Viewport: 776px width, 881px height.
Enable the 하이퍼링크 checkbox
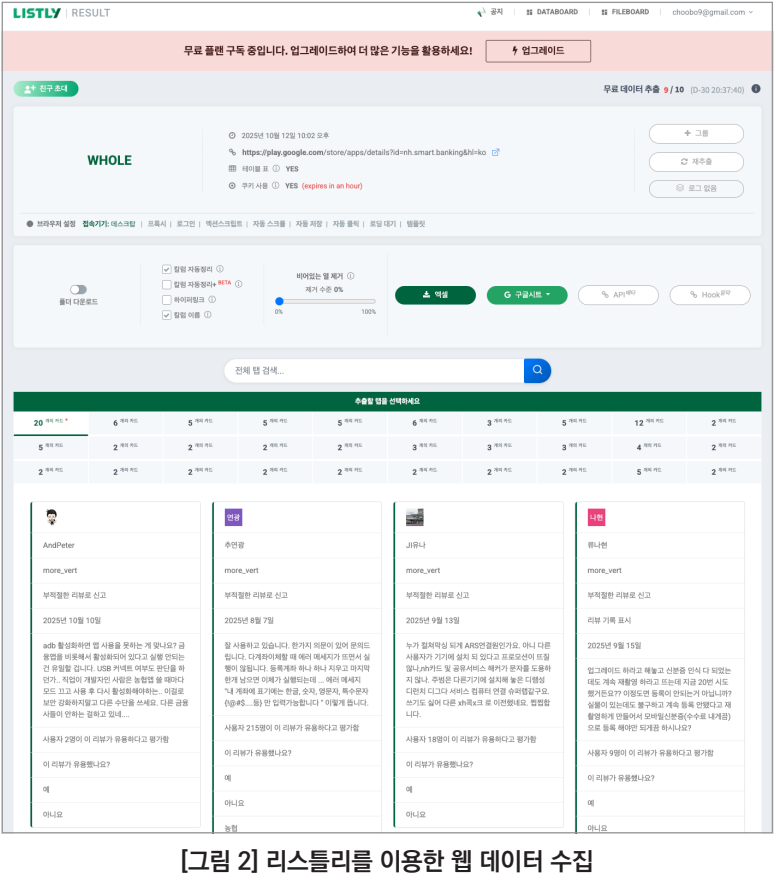tap(166, 299)
